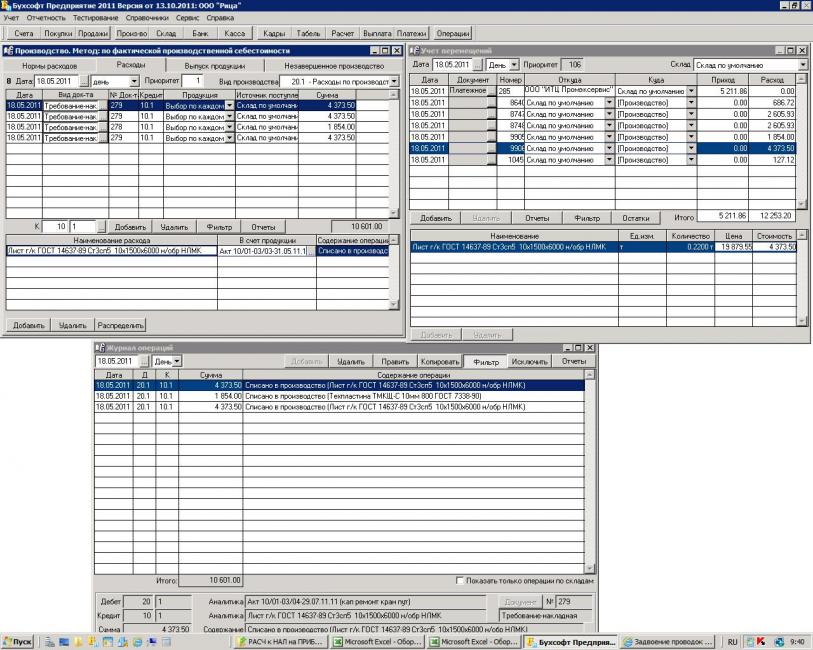
Task: Open the Склад dropdown in Учет перемещений
Action: coord(803,65)
